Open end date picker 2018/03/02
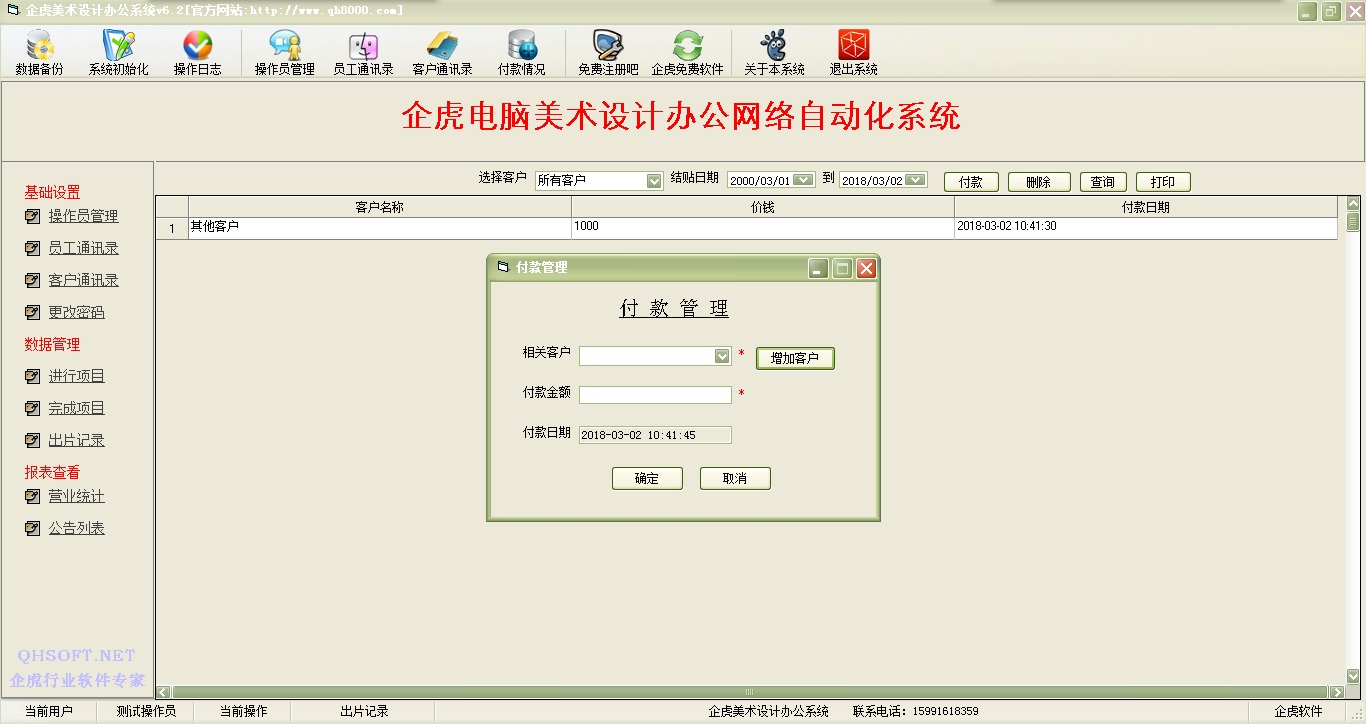 tap(915, 181)
